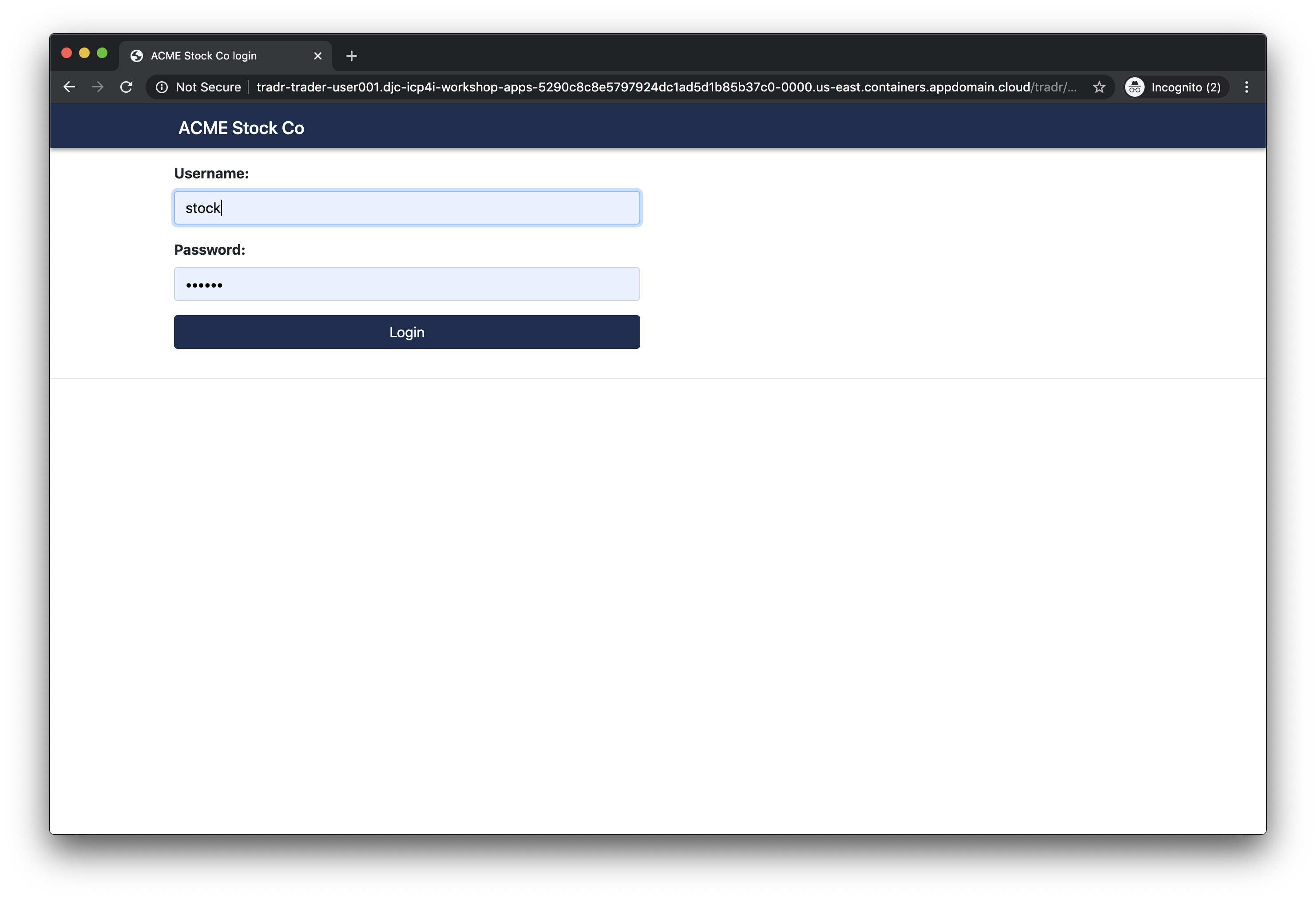
Task: Click the Not Secure info icon
Action: point(162,87)
